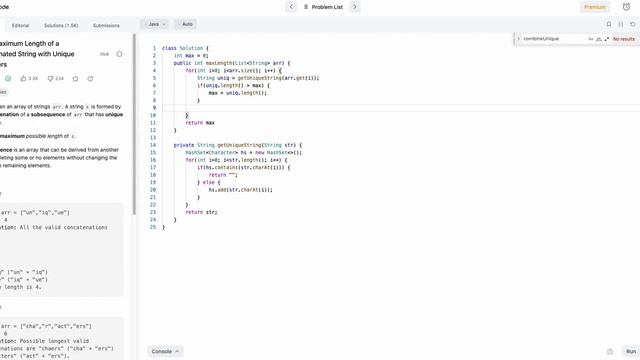Reset code with the revert icon
Image resolution: width=640 pixels, height=360 pixels.
[x=633, y=24]
